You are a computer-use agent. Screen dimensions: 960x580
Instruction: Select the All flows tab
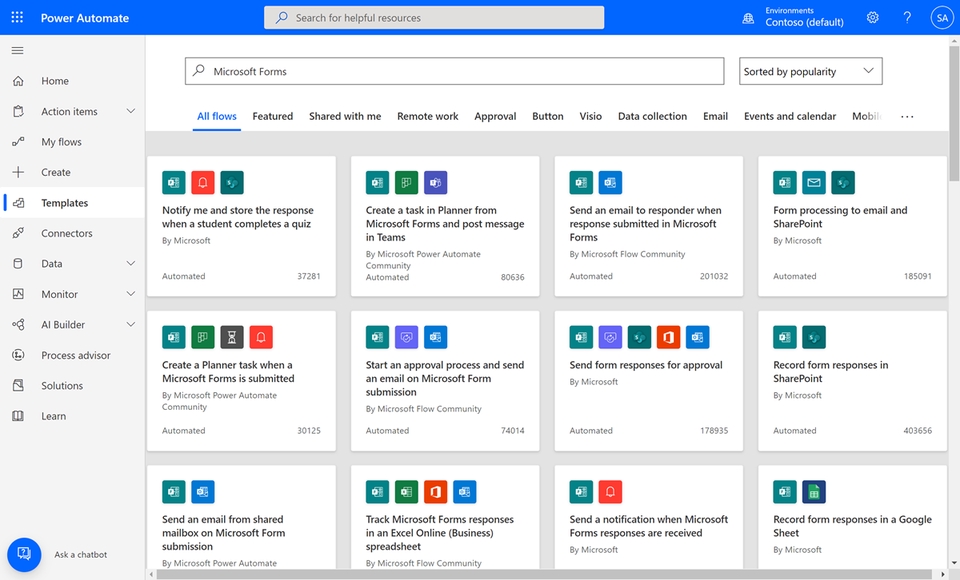217,116
